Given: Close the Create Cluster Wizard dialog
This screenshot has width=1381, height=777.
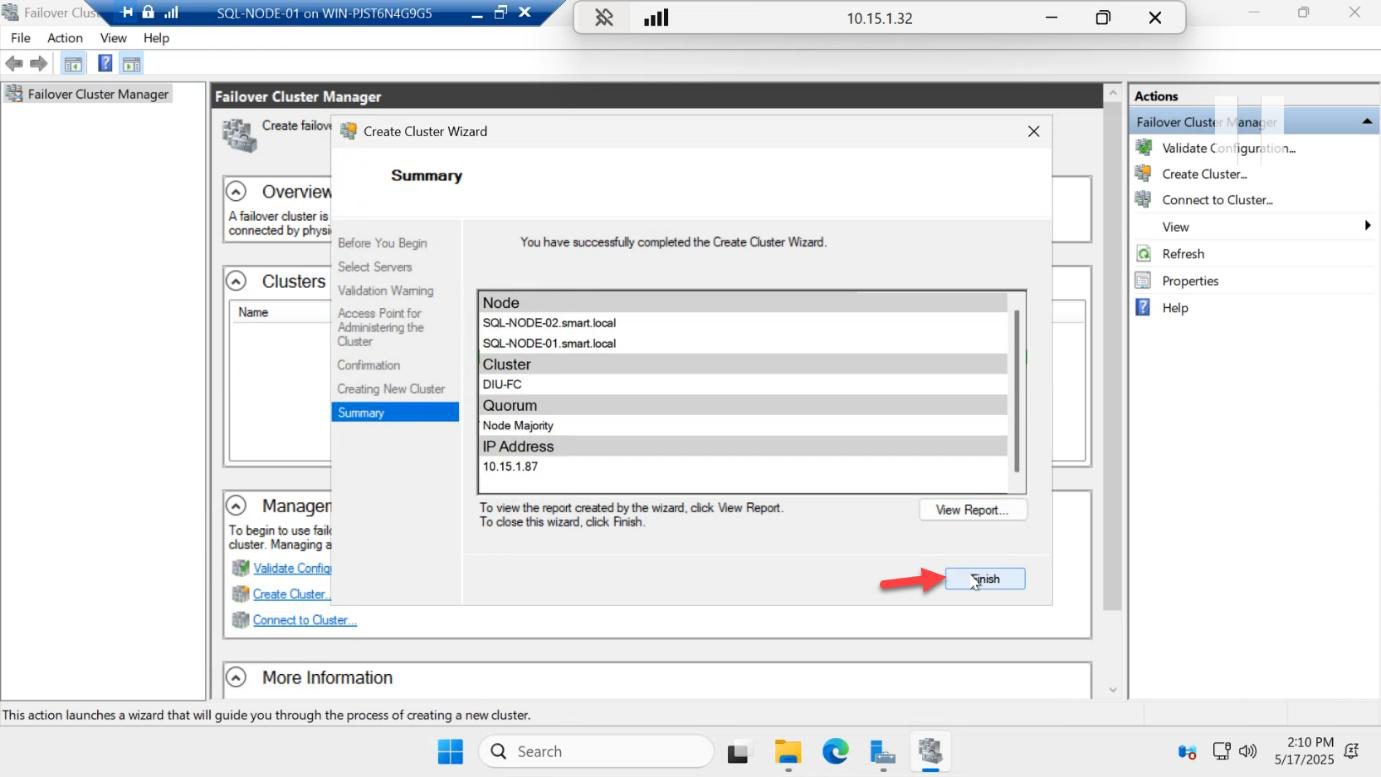Looking at the screenshot, I should click(x=1034, y=131).
